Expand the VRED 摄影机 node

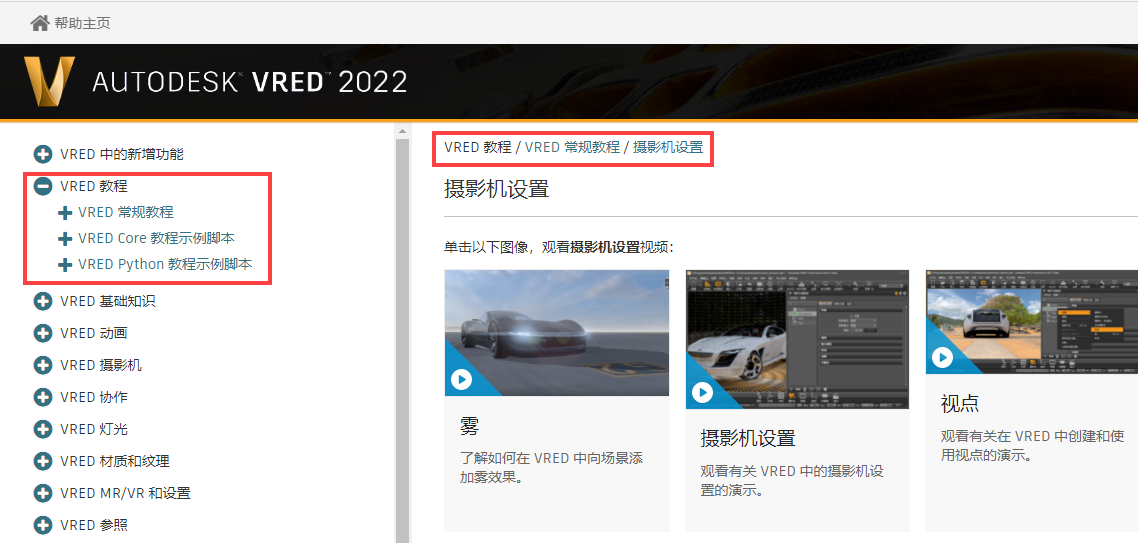click(x=43, y=365)
